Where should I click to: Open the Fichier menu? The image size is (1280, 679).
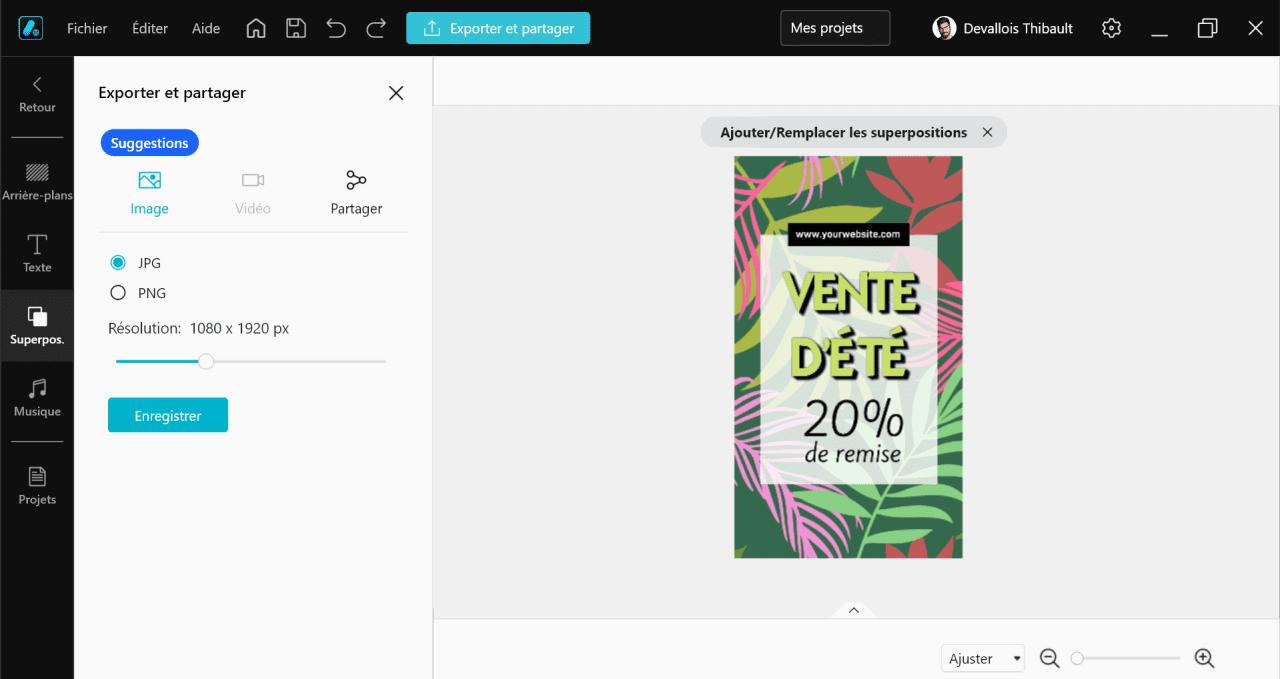click(87, 28)
